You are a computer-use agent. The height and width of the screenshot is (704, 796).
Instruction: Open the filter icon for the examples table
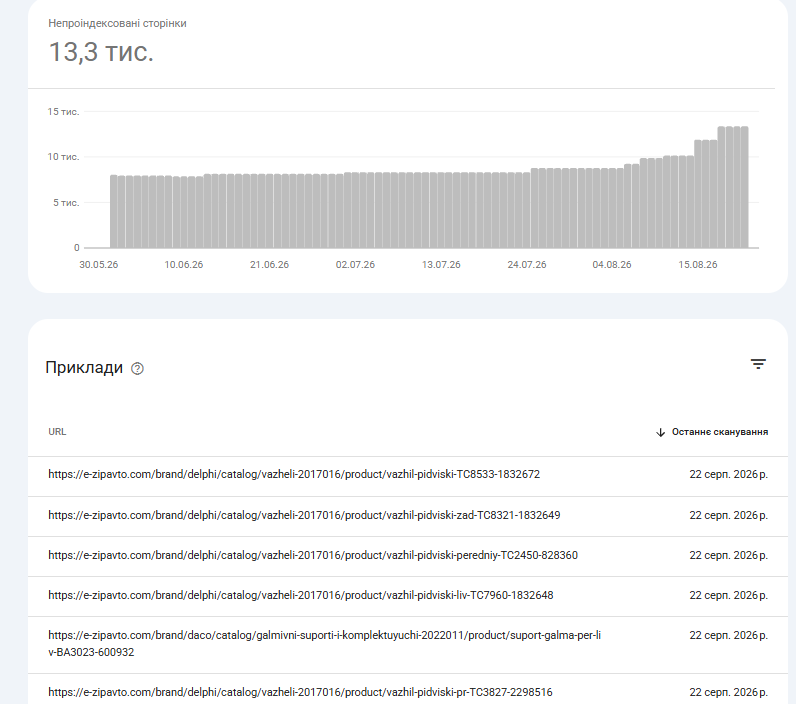click(x=758, y=364)
